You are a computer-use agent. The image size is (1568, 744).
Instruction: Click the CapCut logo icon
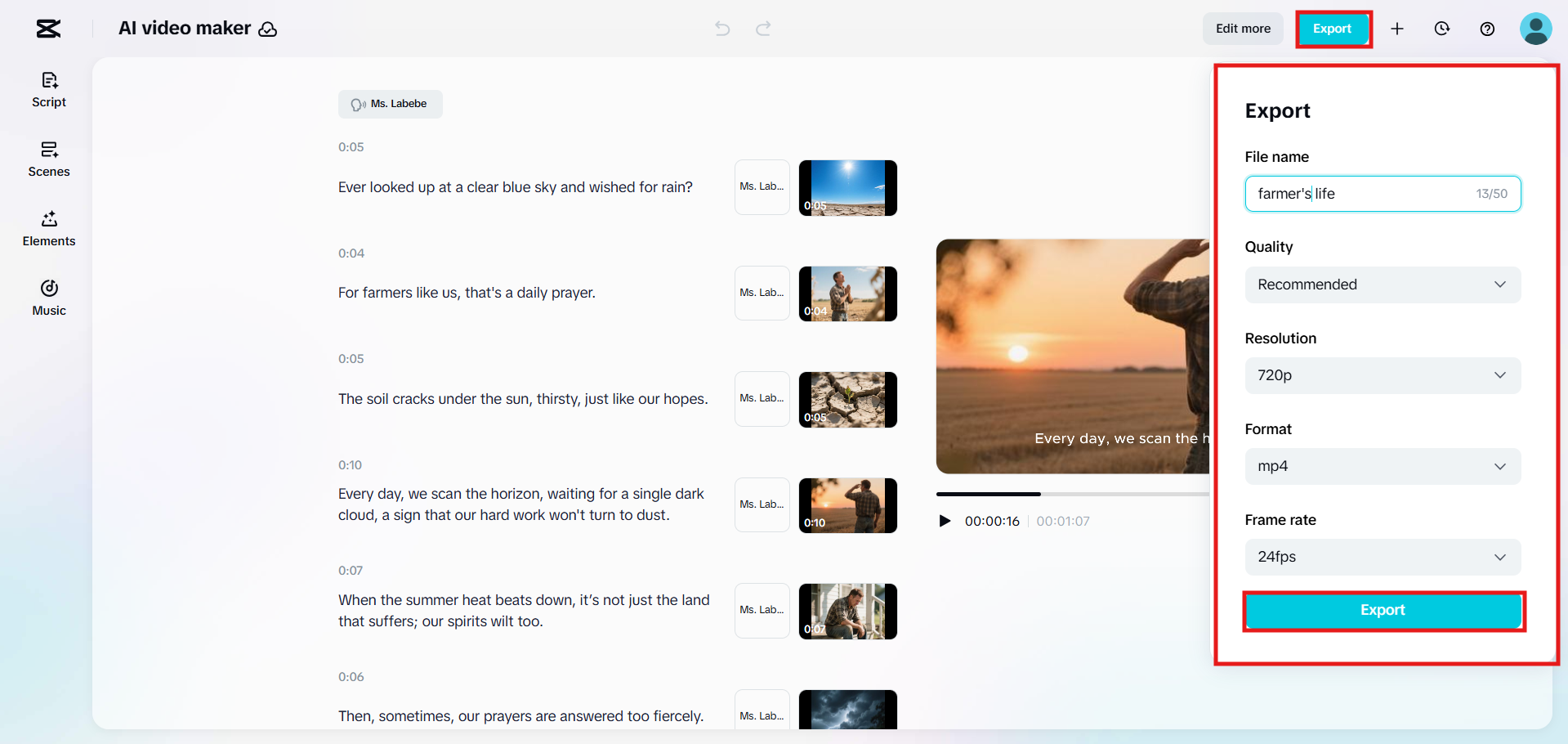[47, 28]
